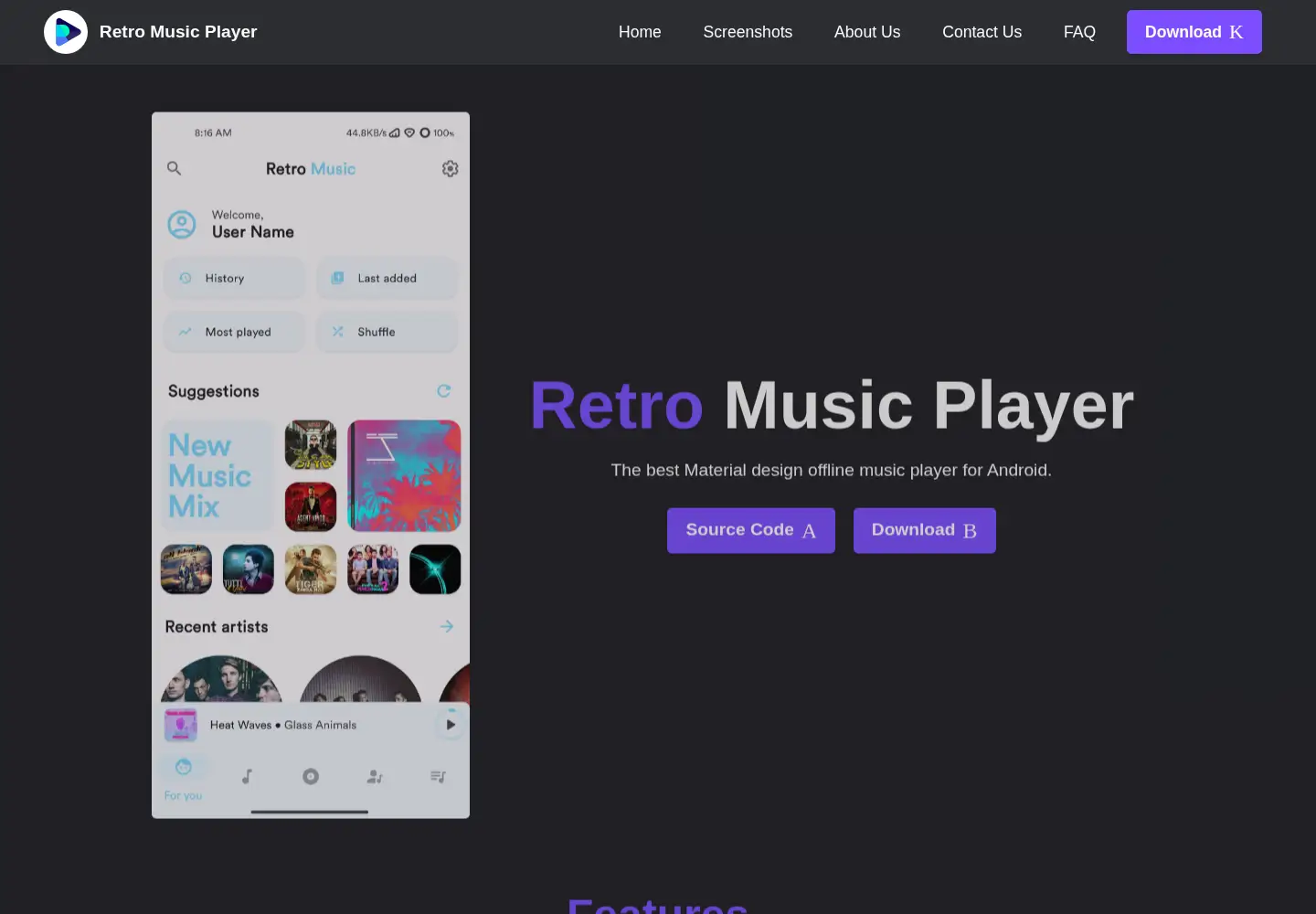
Task: Open the large palm-tree album cover
Action: tap(404, 475)
